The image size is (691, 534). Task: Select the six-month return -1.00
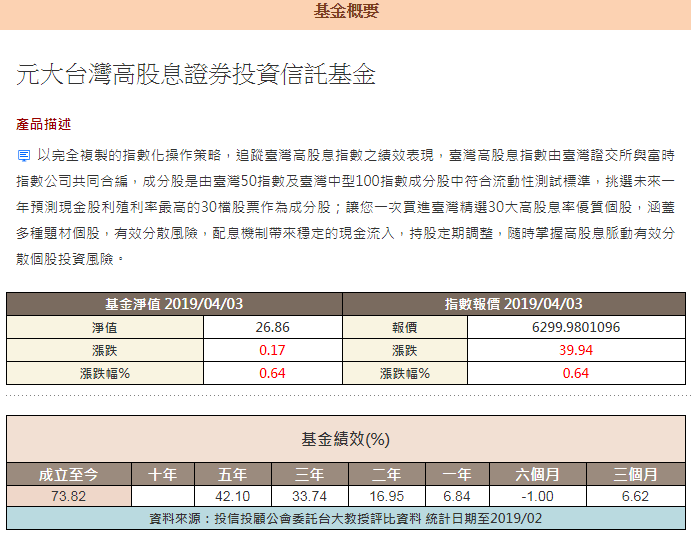(x=538, y=496)
